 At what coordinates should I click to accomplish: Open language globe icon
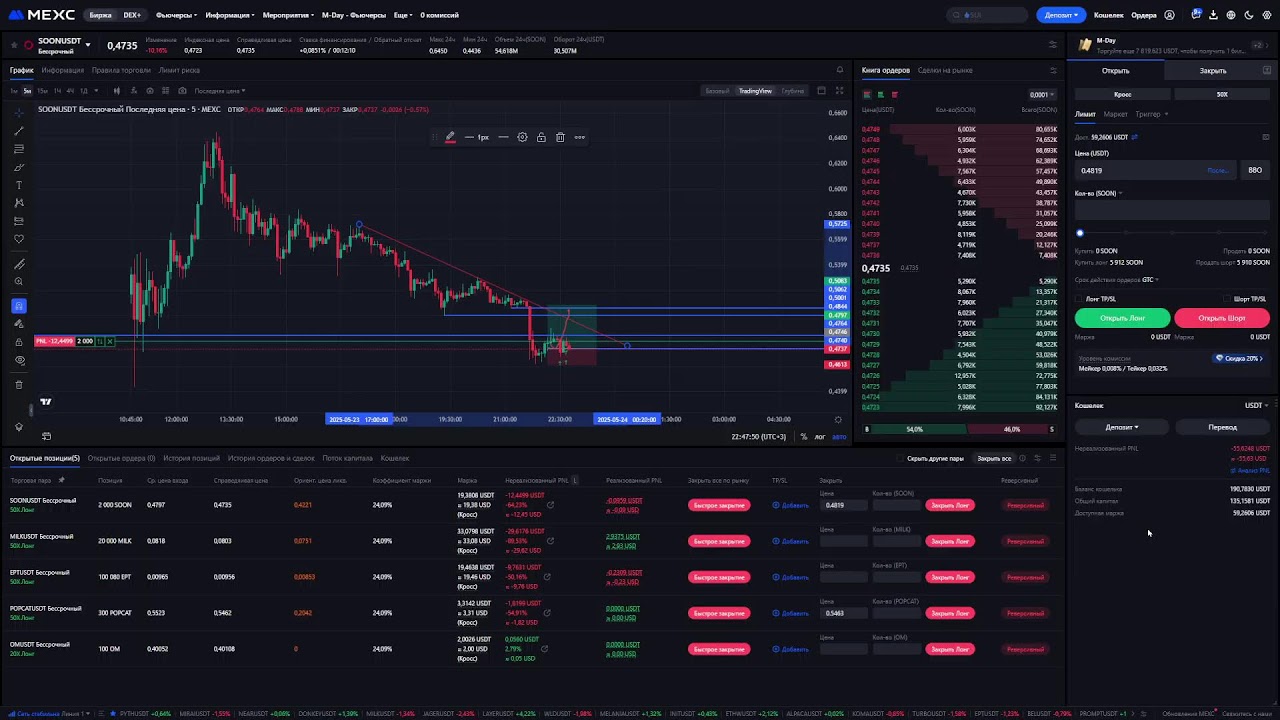click(1230, 15)
